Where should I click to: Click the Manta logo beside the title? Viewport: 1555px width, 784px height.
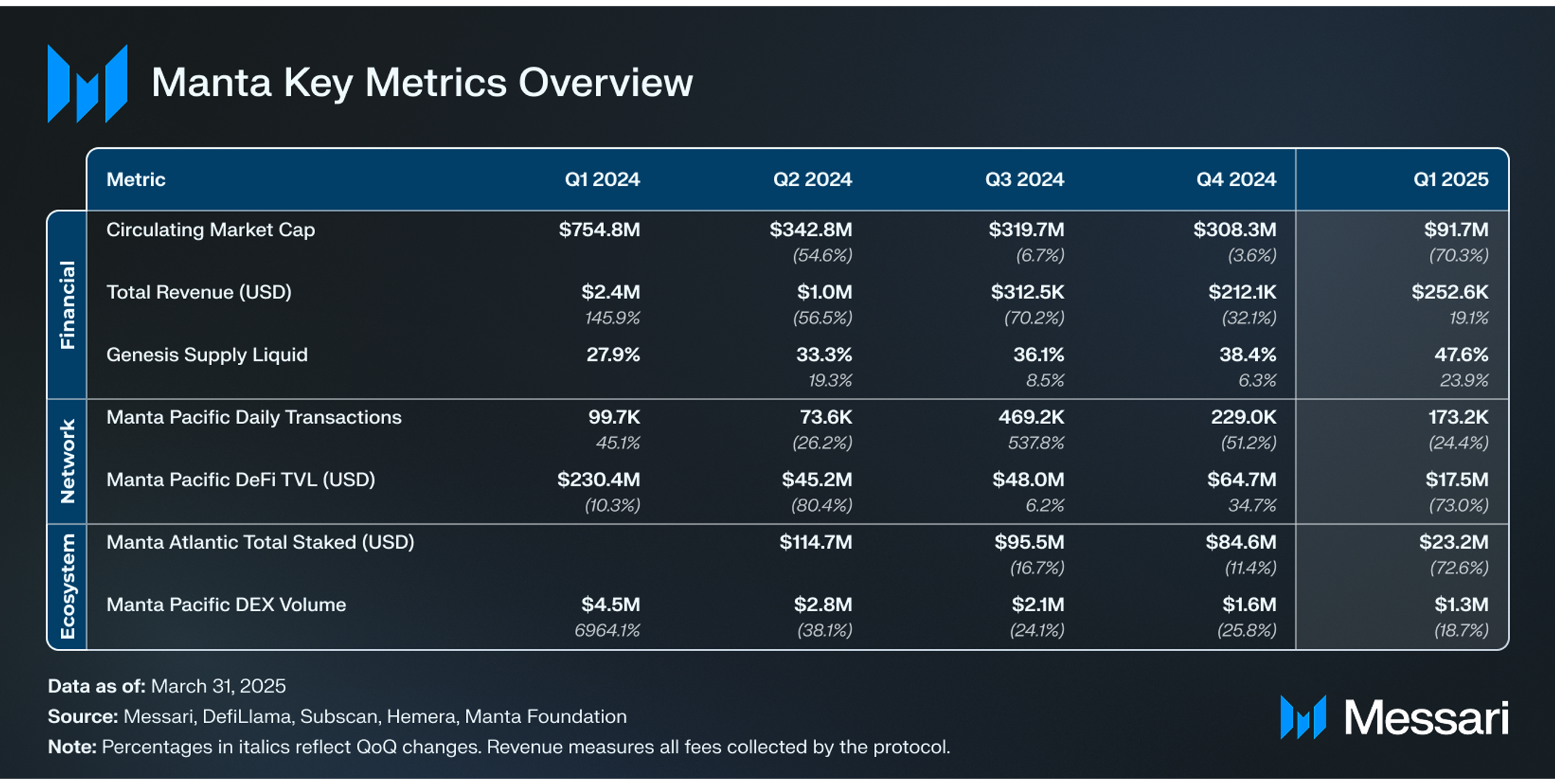[x=88, y=83]
